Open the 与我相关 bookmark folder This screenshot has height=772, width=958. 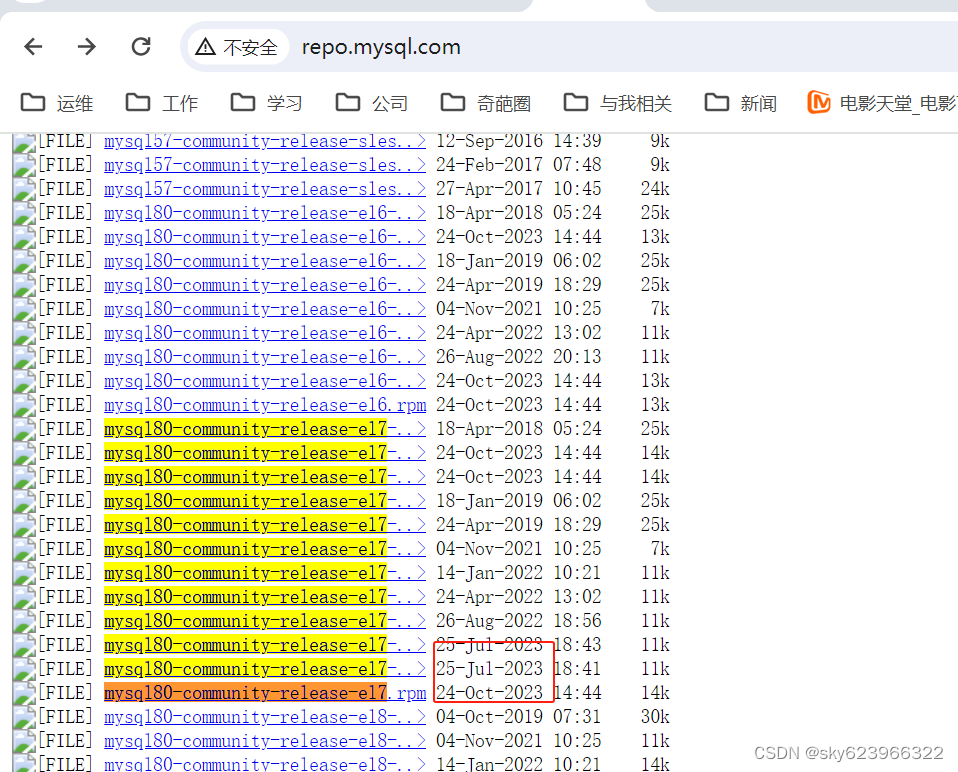[x=618, y=103]
